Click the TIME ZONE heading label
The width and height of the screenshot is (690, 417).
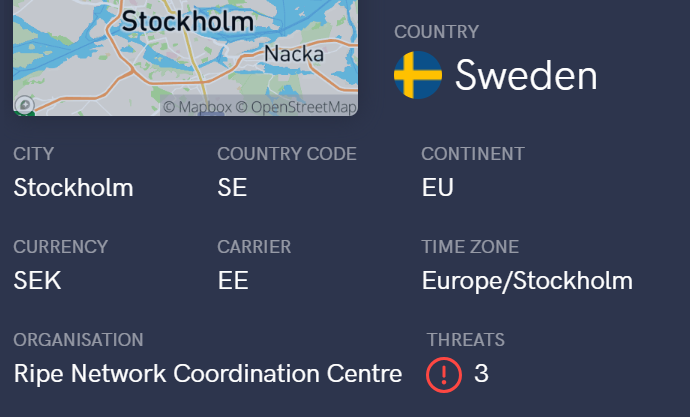[x=470, y=247]
